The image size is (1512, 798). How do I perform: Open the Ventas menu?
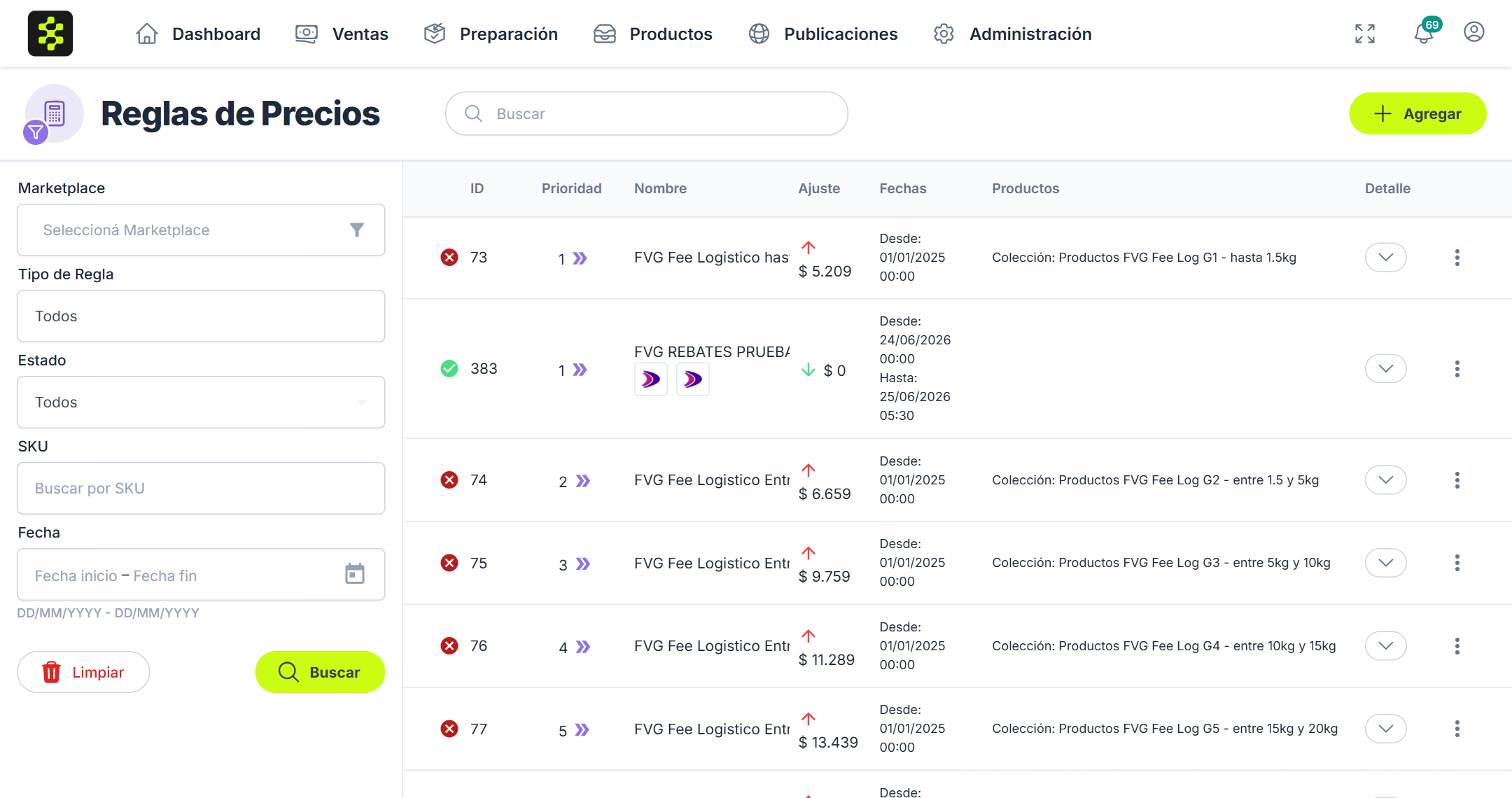click(x=342, y=34)
